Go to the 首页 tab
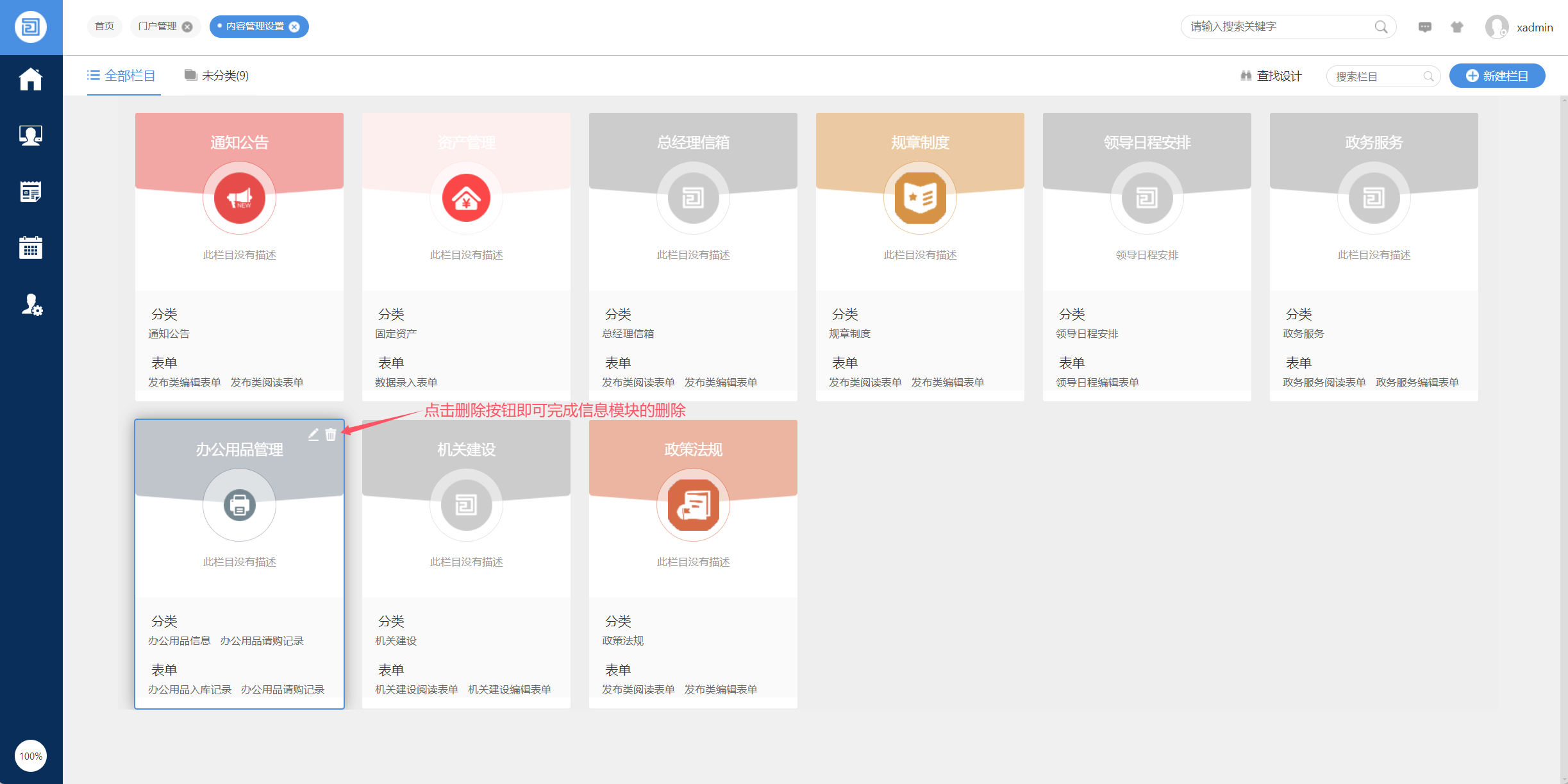Image resolution: width=1568 pixels, height=784 pixels. pyautogui.click(x=104, y=26)
